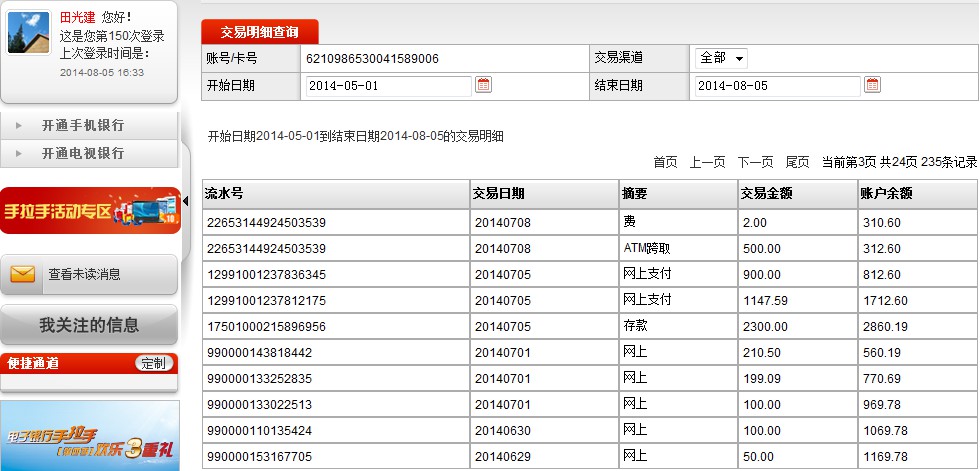
Task: Click the 开始日期 input field
Action: pos(388,86)
